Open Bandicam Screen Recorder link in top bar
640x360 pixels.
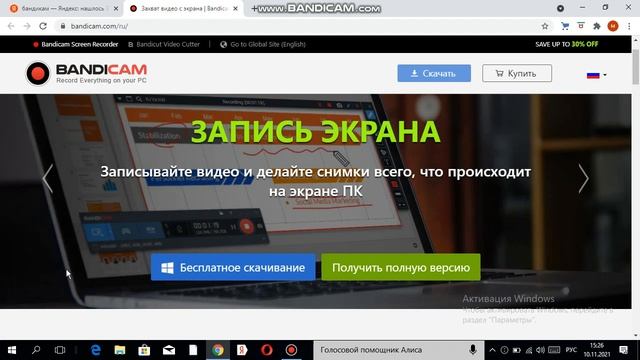click(76, 44)
